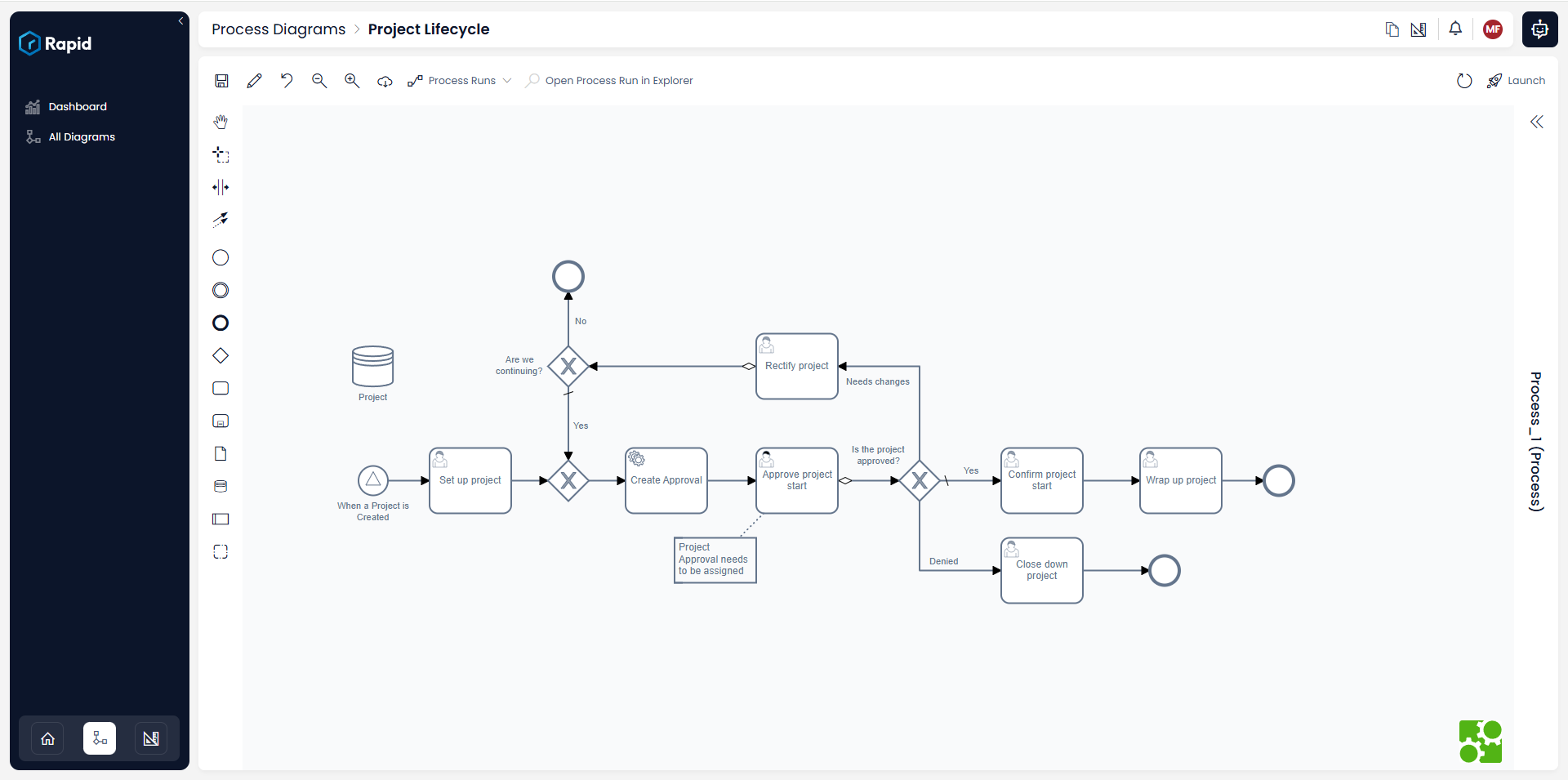1568x780 pixels.
Task: Select the Project data store element
Action: pyautogui.click(x=373, y=366)
